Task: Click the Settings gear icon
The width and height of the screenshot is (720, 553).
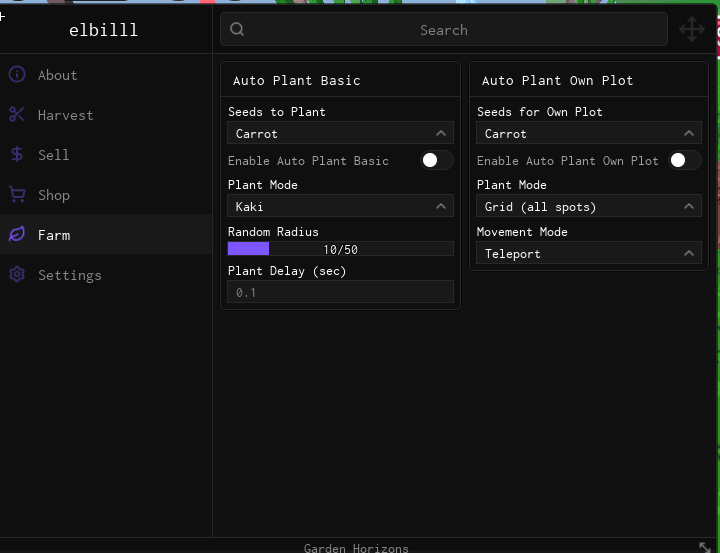Action: [17, 274]
